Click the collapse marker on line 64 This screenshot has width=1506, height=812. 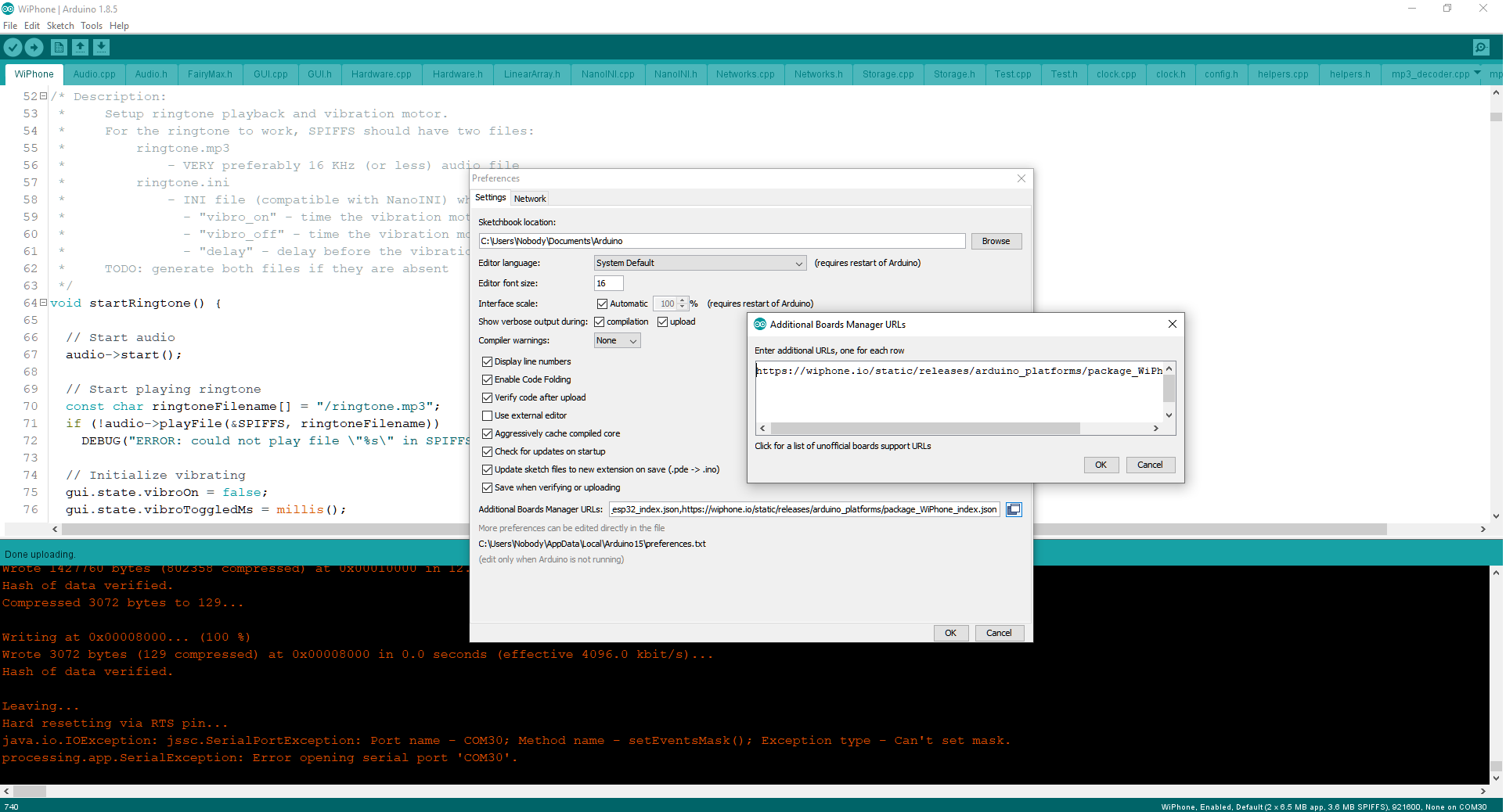point(44,303)
